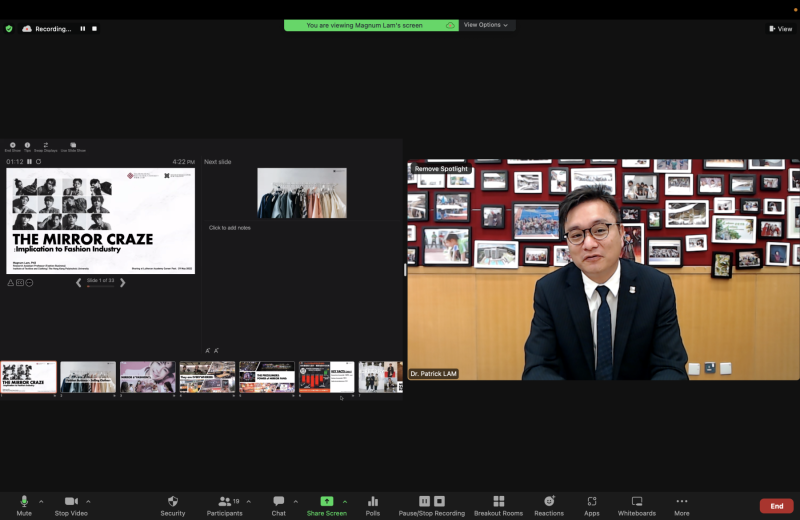The width and height of the screenshot is (800, 520).
Task: Open Breakout Rooms
Action: 498,506
